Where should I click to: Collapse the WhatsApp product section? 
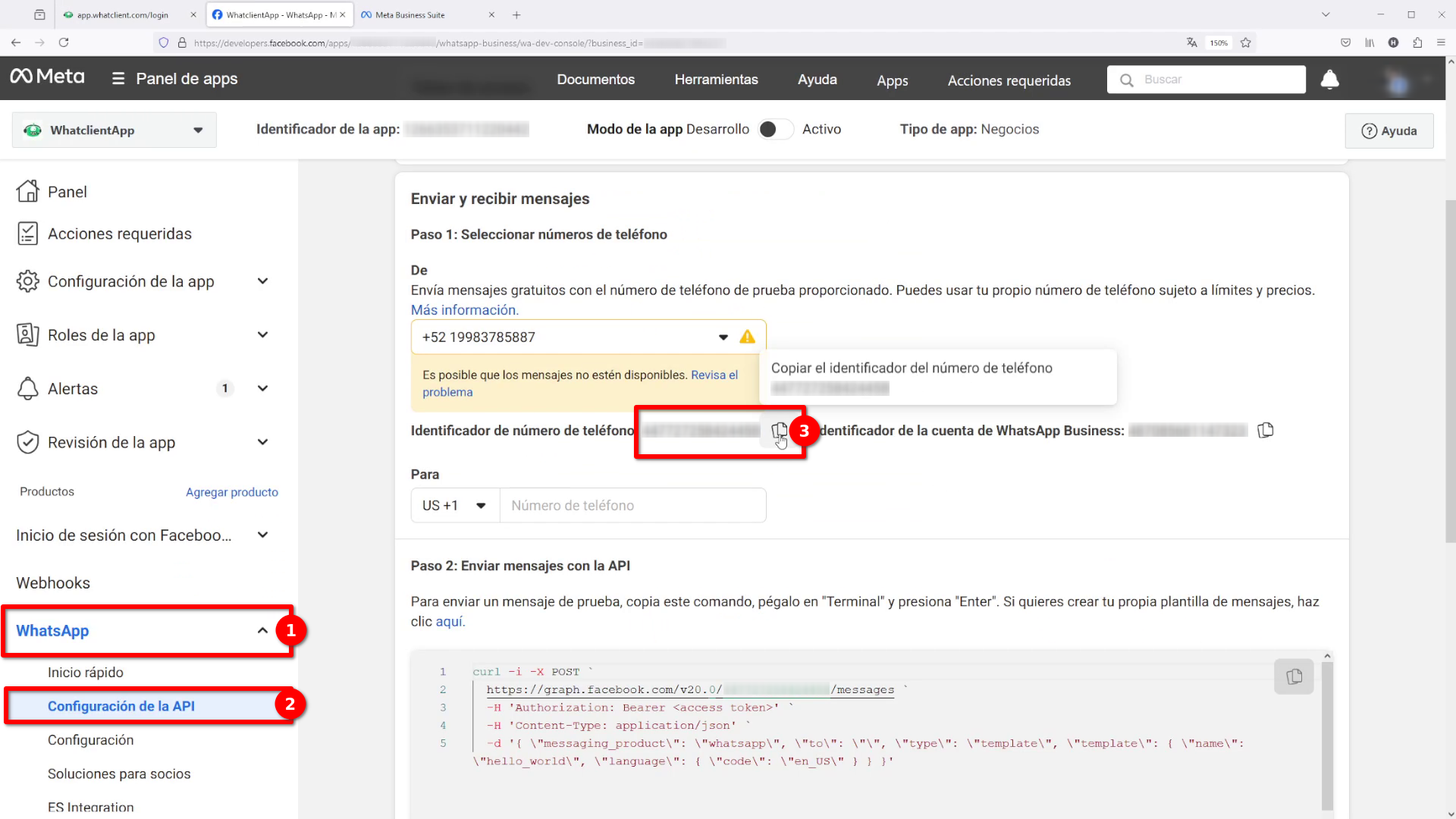(x=262, y=630)
